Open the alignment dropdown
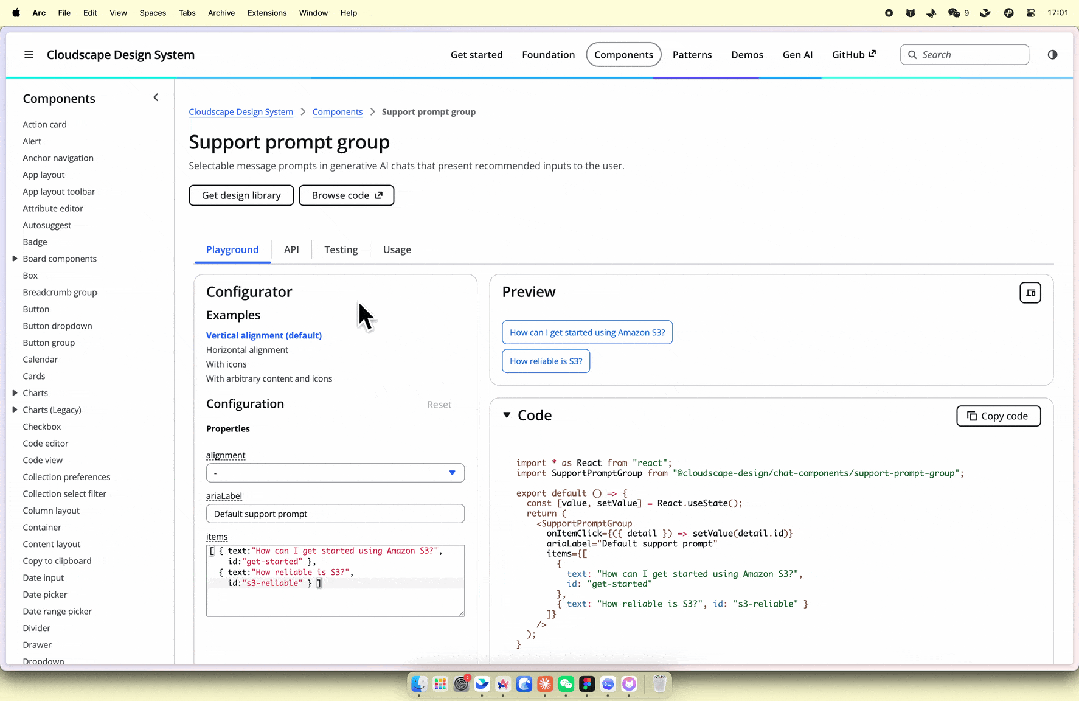The height and width of the screenshot is (701, 1079). (335, 473)
